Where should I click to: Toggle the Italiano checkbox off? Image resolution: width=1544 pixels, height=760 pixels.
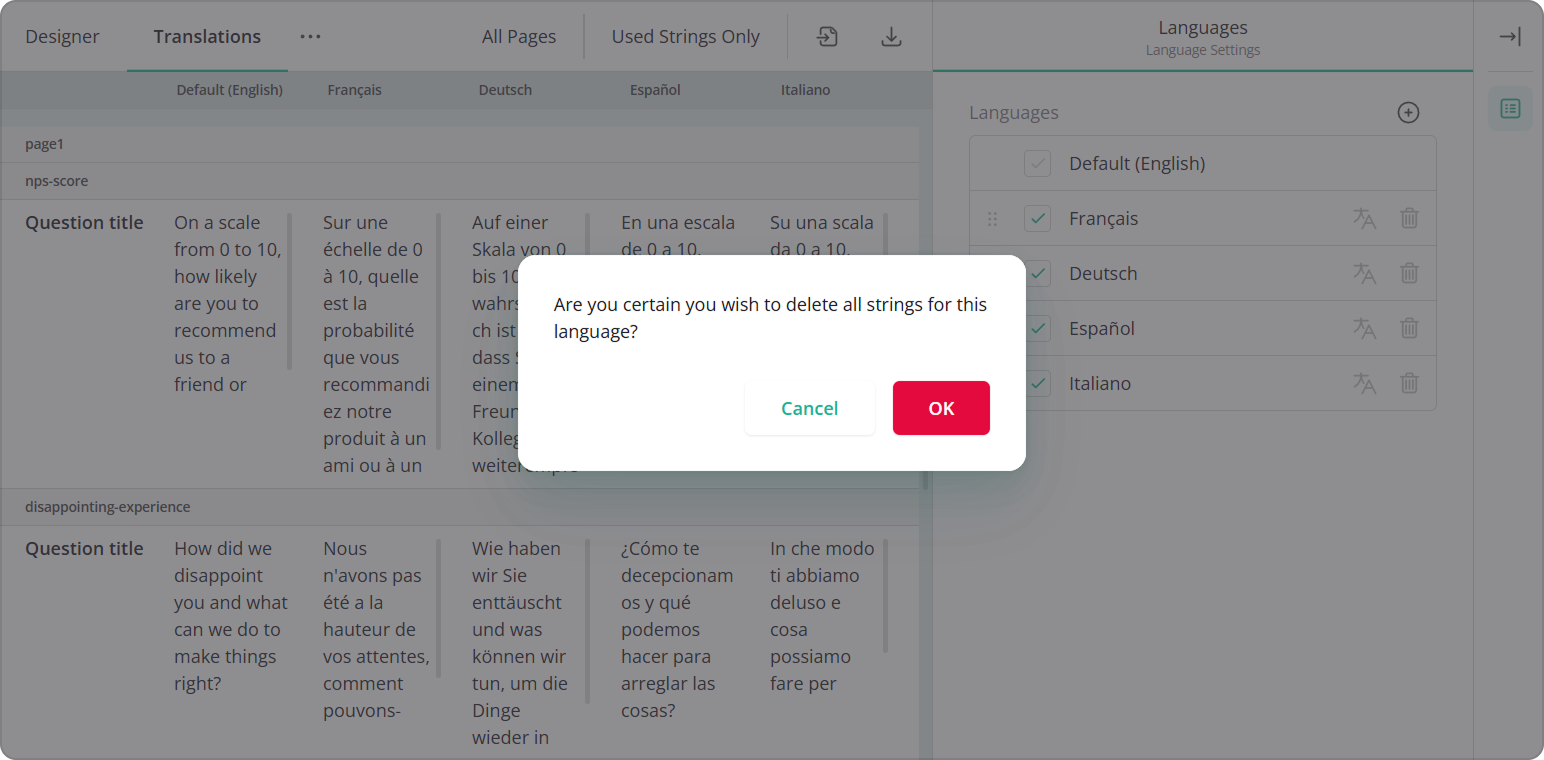[x=1037, y=383]
